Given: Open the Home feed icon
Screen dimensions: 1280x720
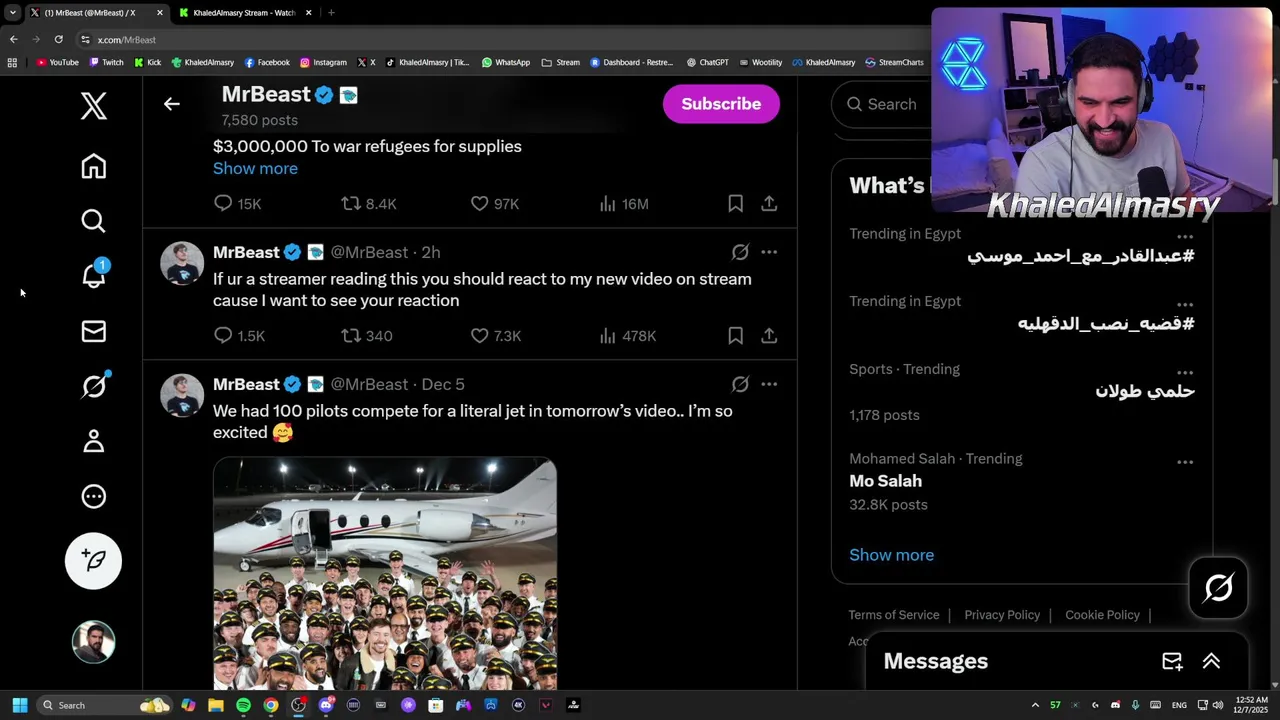Looking at the screenshot, I should (x=94, y=166).
